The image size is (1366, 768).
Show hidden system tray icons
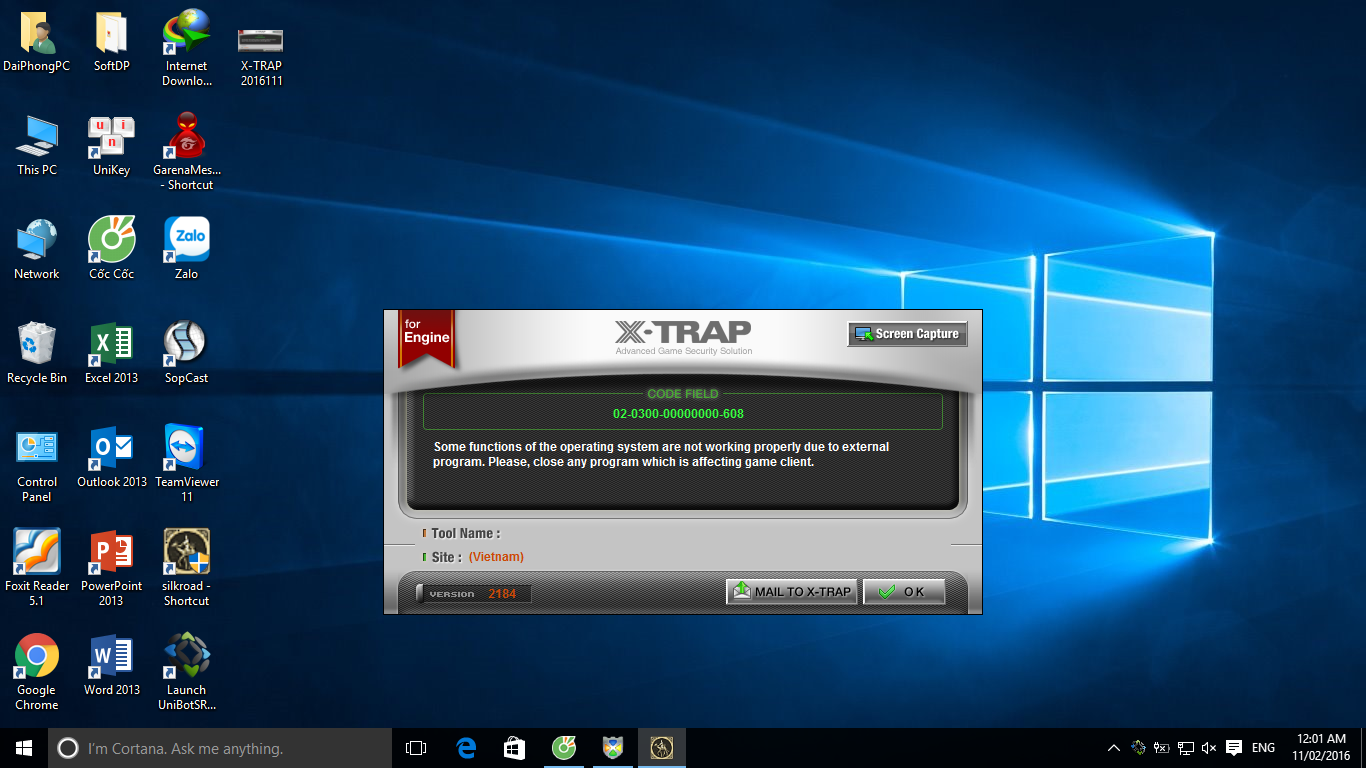(1114, 748)
